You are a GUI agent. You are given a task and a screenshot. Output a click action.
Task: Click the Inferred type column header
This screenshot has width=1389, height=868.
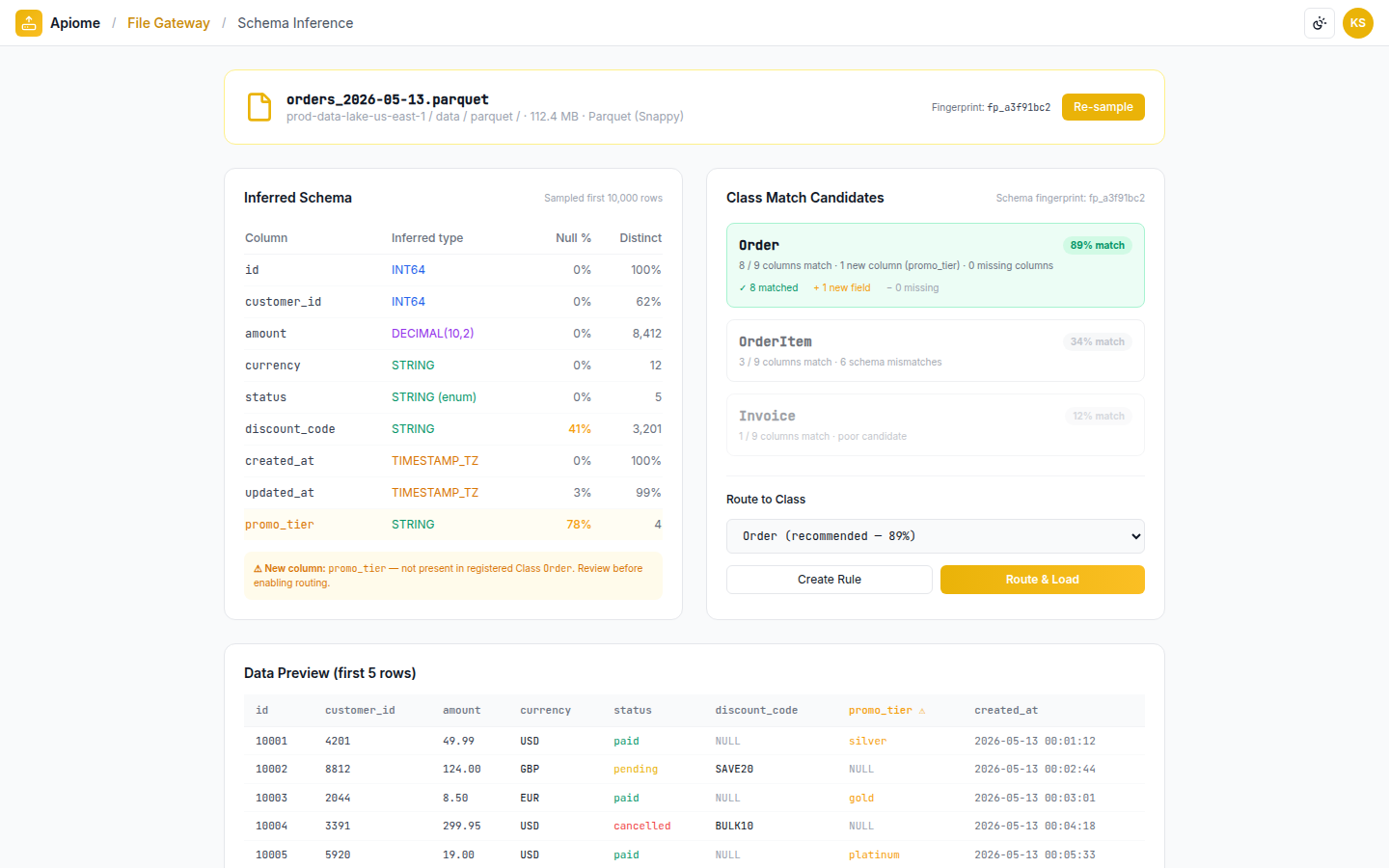427,238
